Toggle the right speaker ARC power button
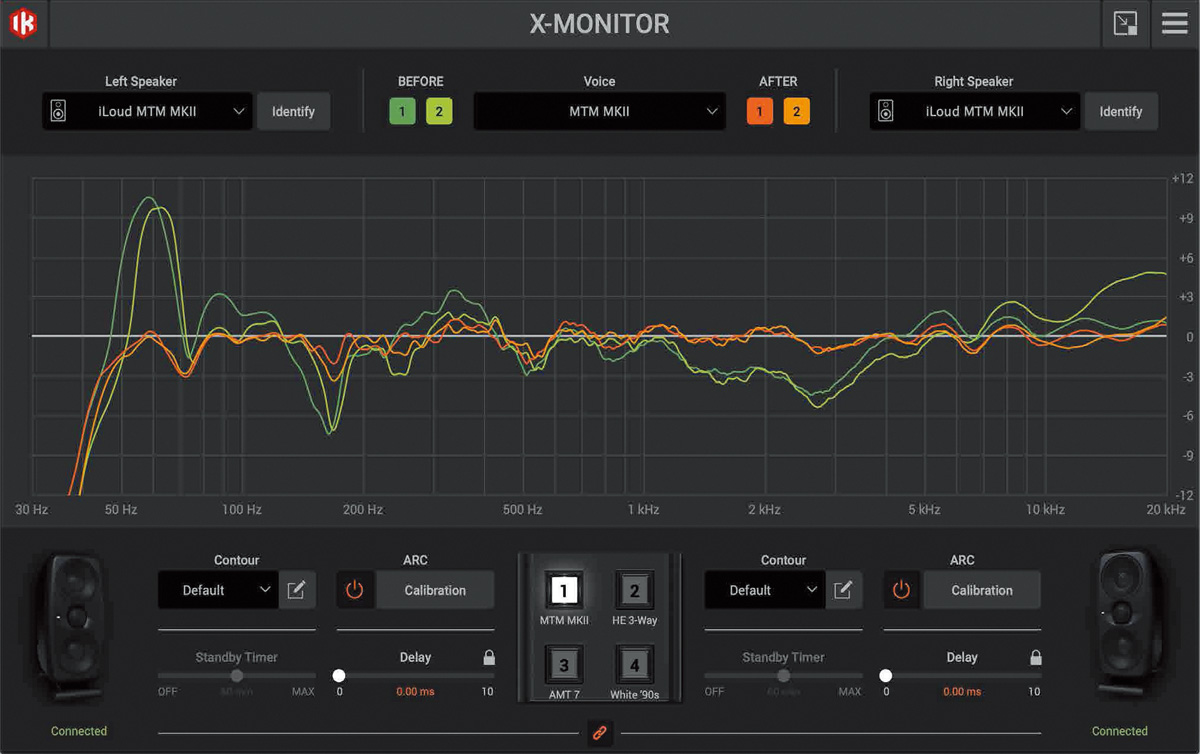The width and height of the screenshot is (1200, 754). pos(902,590)
